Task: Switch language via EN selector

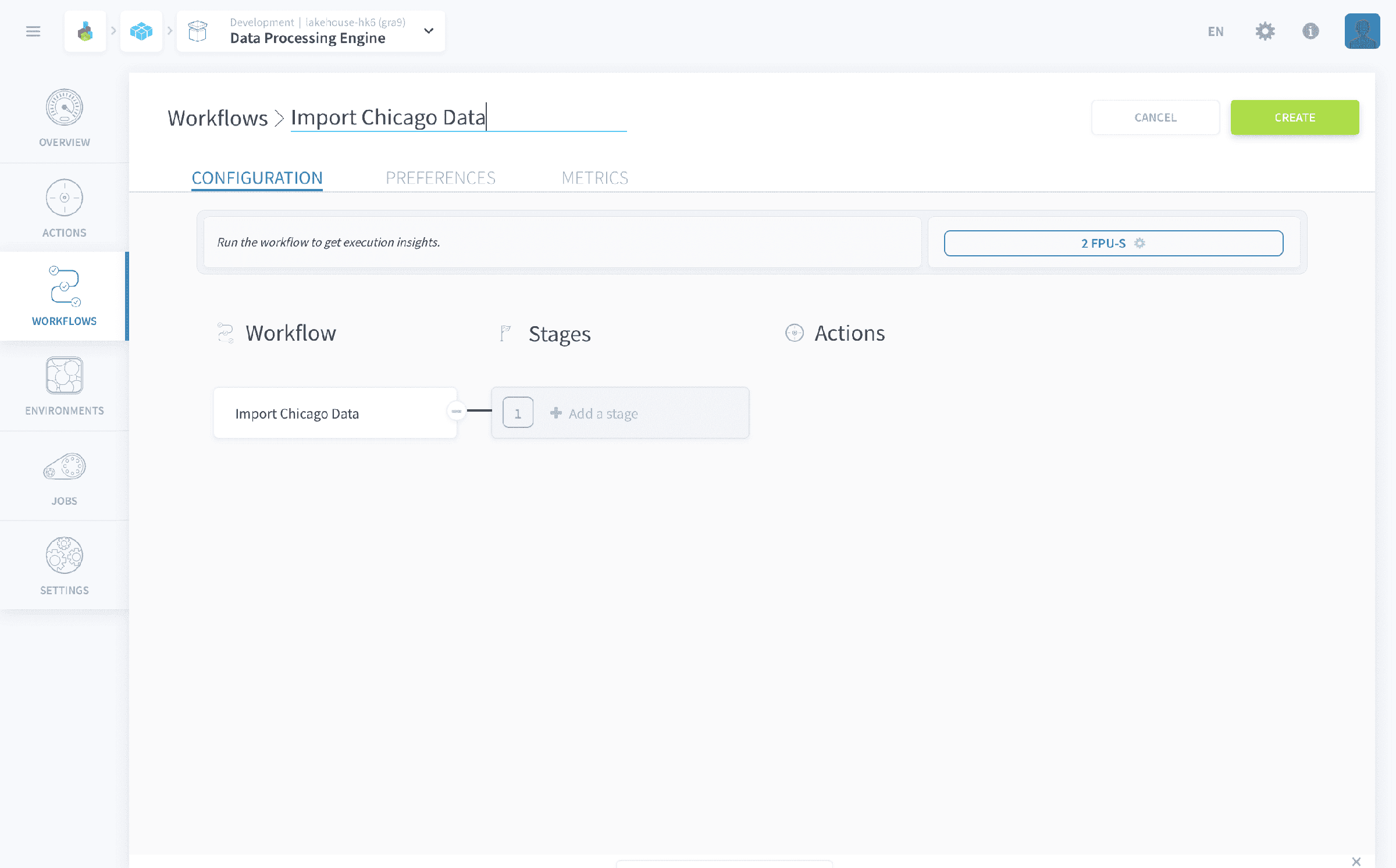Action: 1216,31
